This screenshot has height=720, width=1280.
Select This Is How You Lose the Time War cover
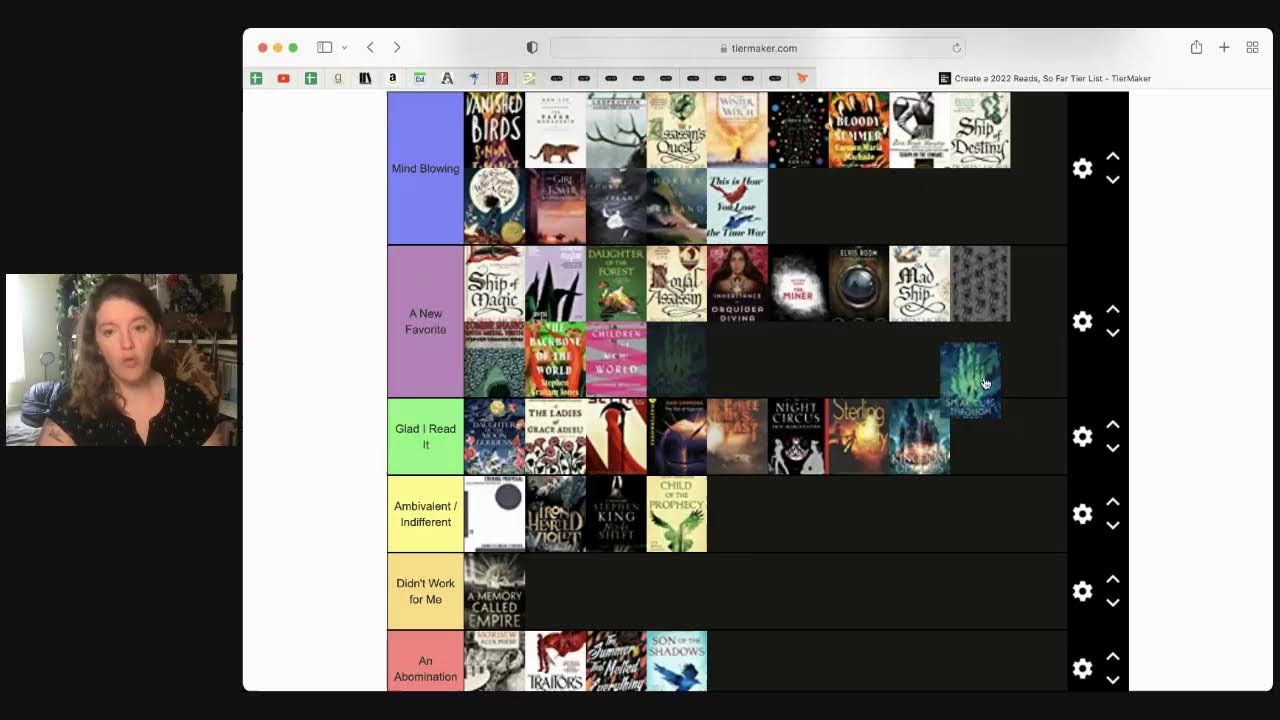pos(737,206)
